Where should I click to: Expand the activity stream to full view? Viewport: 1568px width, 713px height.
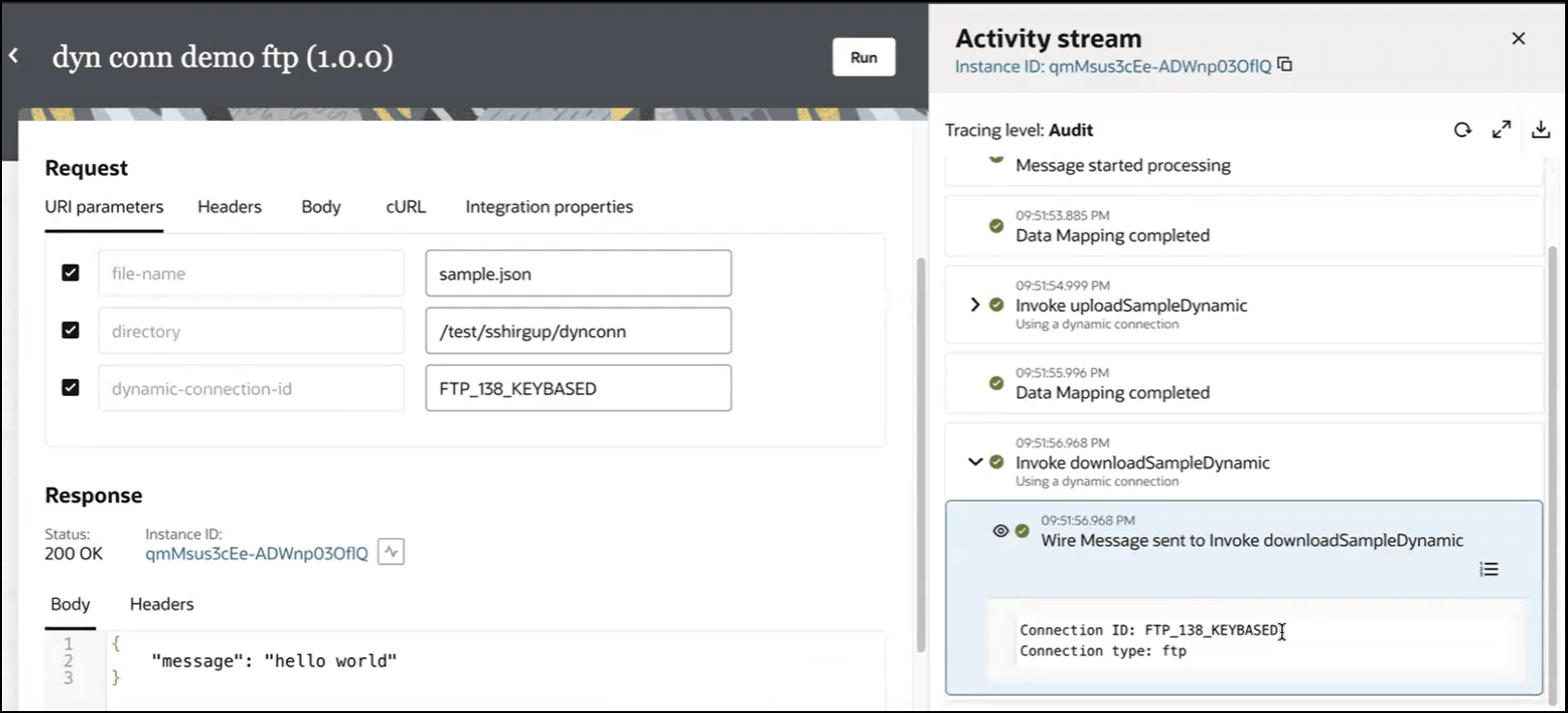tap(1501, 129)
